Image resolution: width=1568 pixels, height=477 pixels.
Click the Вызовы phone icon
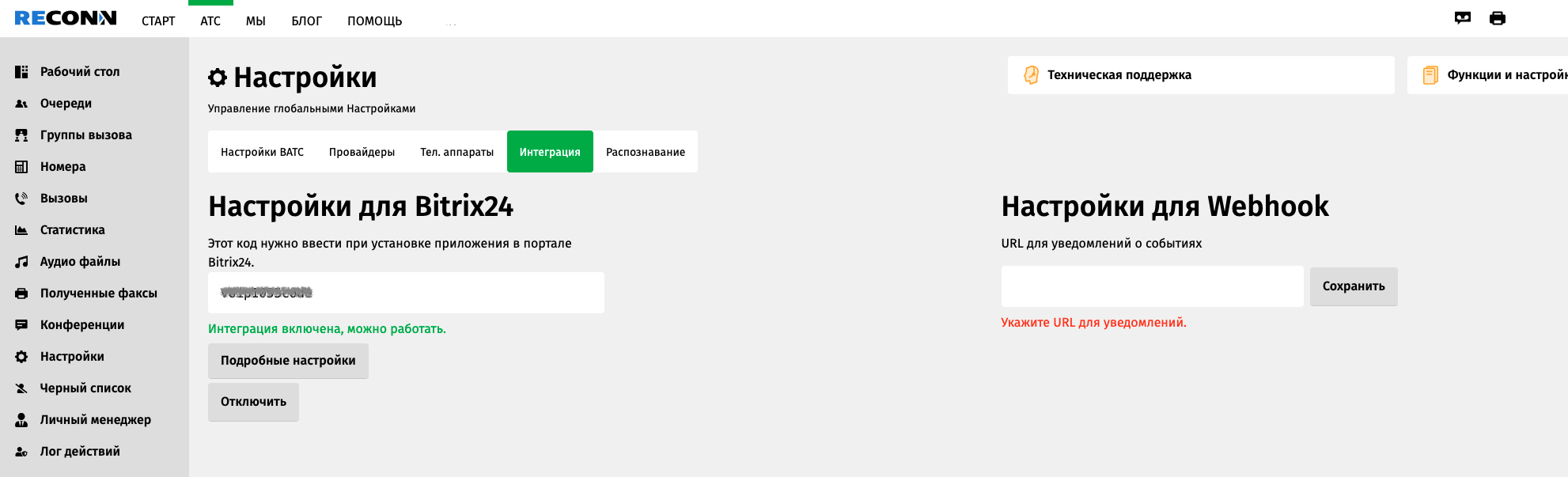coord(21,199)
